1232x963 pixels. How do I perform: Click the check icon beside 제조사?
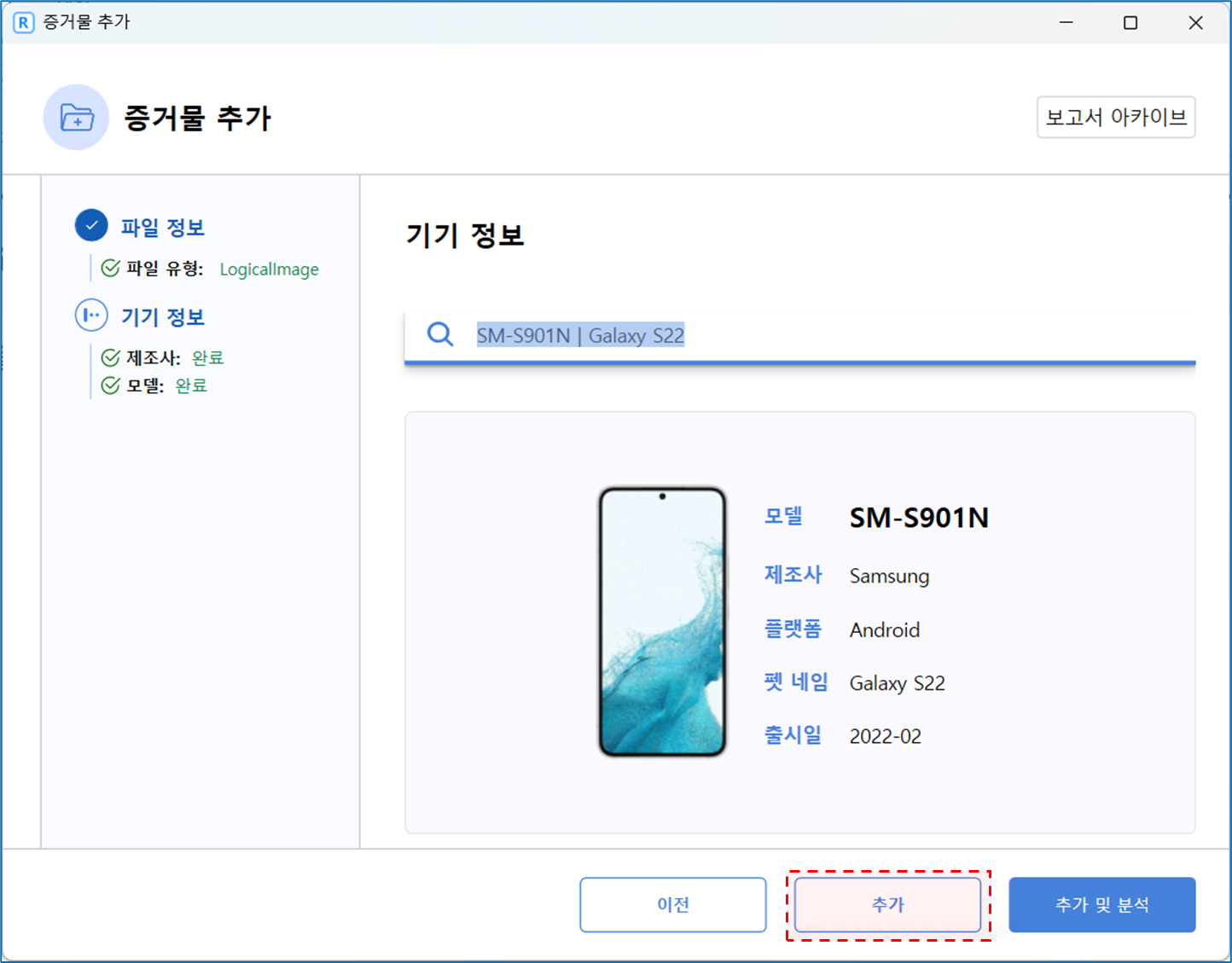coord(110,357)
